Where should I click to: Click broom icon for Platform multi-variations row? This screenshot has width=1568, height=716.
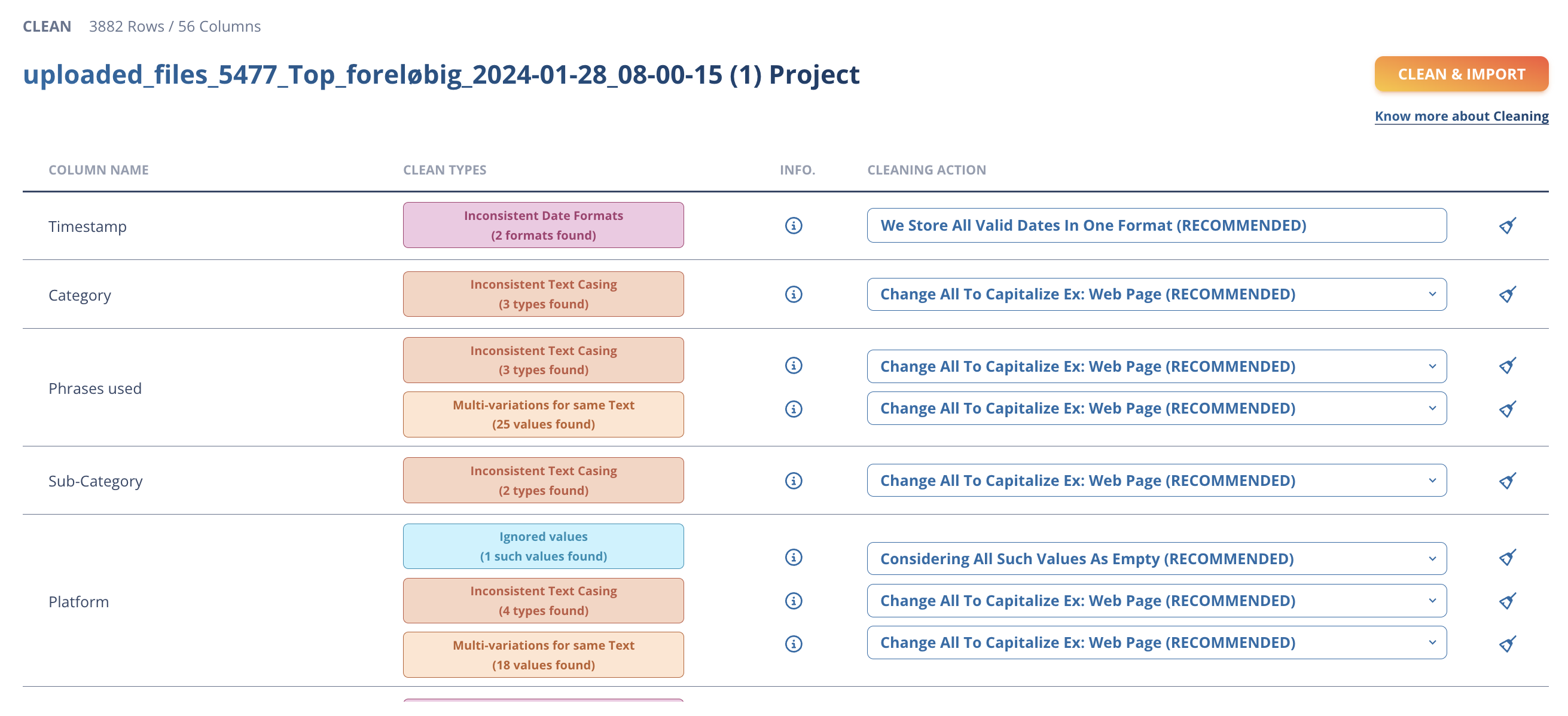click(x=1507, y=644)
